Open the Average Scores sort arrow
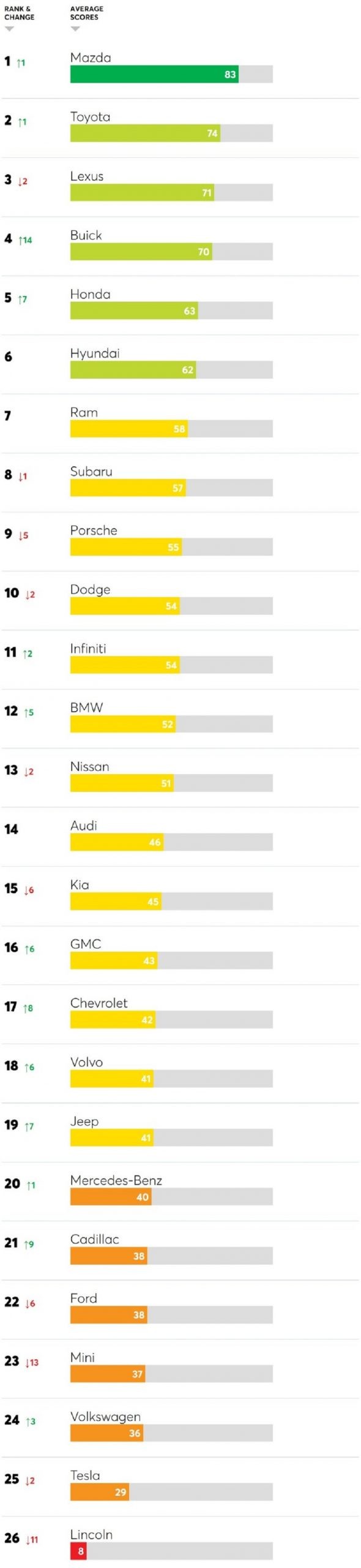Screen dimensions: 361x1568 (75, 29)
